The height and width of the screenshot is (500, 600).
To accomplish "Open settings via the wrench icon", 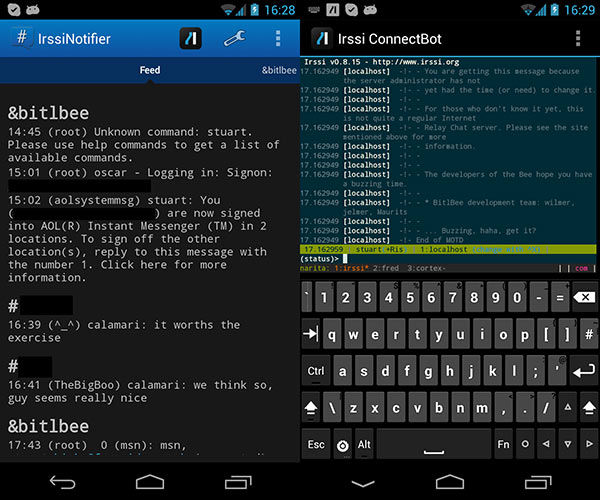I will tap(235, 38).
